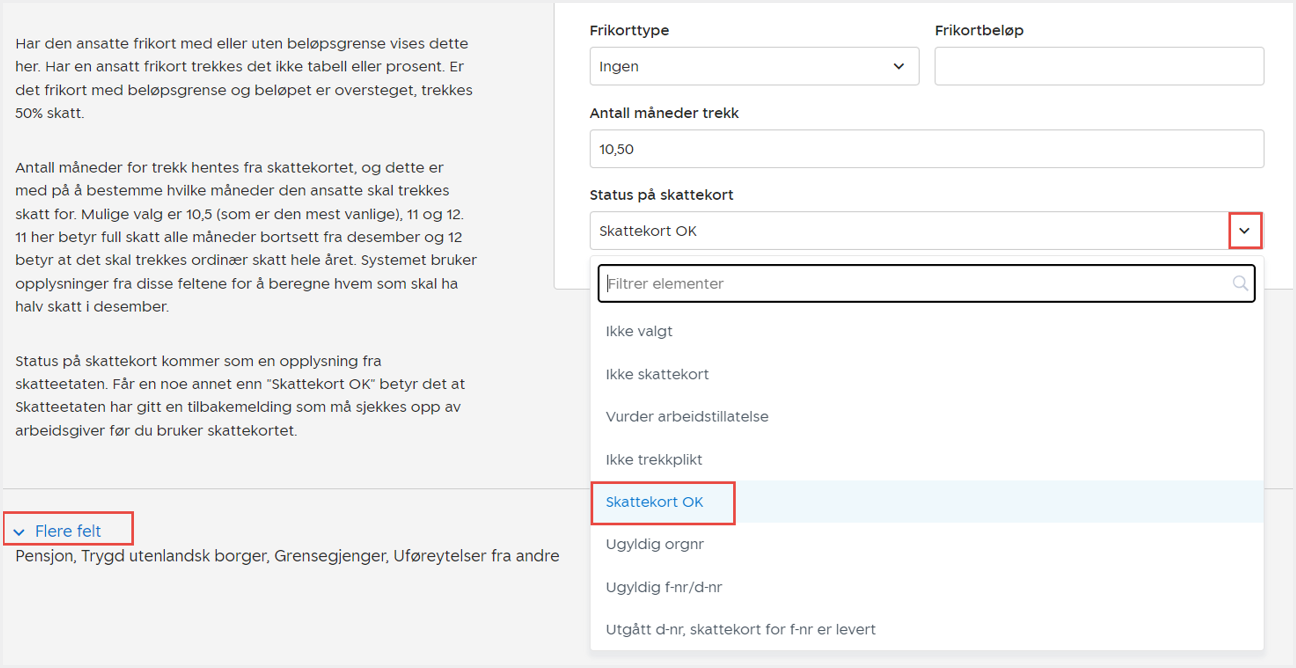The height and width of the screenshot is (668, 1296).
Task: Focus the Filtrer elementer search field
Action: point(915,284)
